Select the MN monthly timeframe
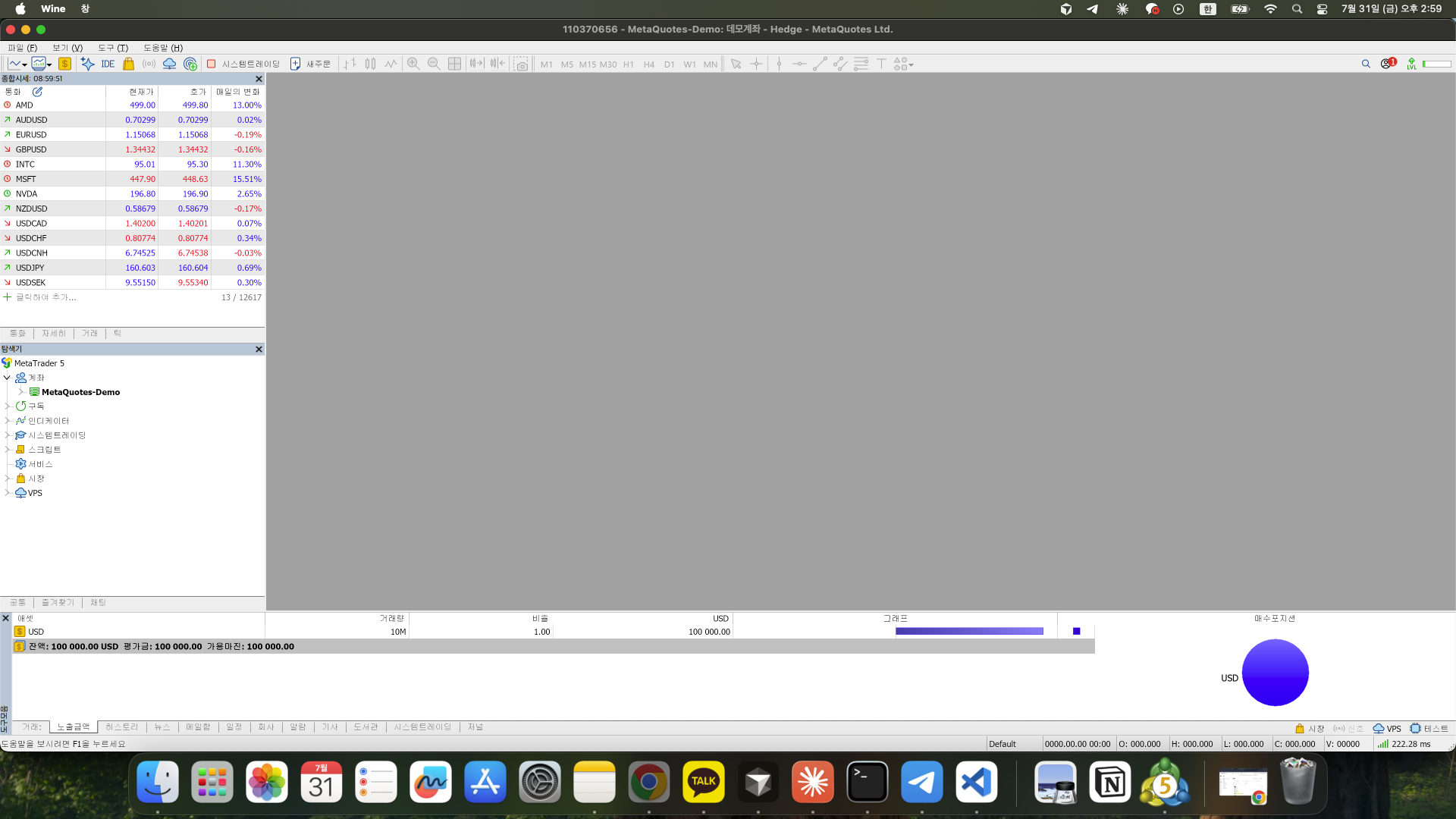The width and height of the screenshot is (1456, 819). pyautogui.click(x=711, y=64)
